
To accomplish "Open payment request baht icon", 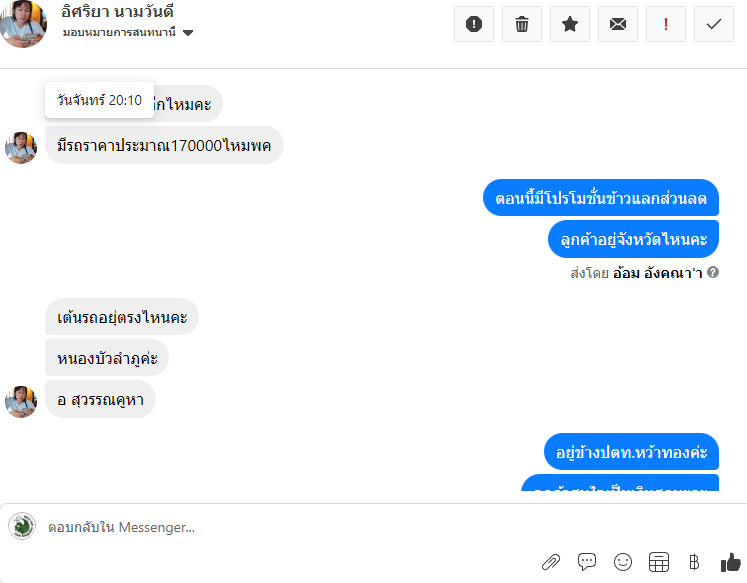I will click(695, 562).
